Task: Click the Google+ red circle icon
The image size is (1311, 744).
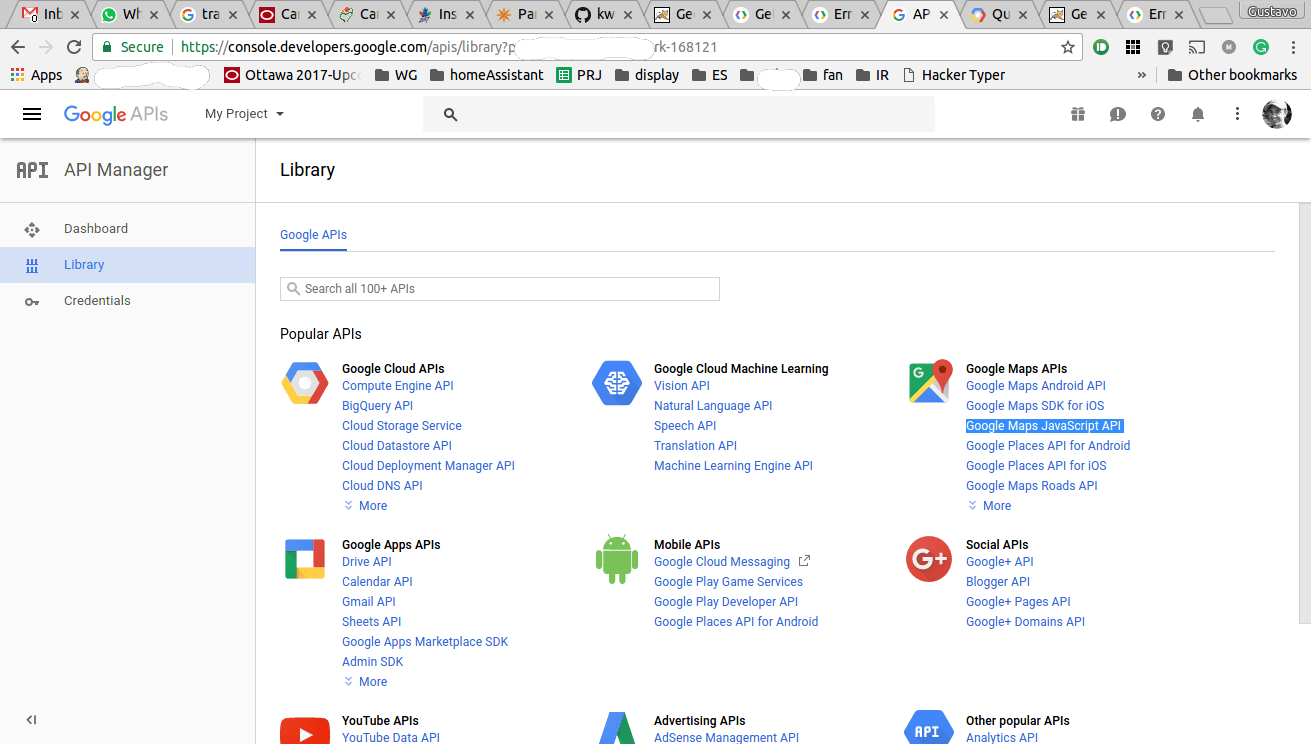Action: click(929, 559)
